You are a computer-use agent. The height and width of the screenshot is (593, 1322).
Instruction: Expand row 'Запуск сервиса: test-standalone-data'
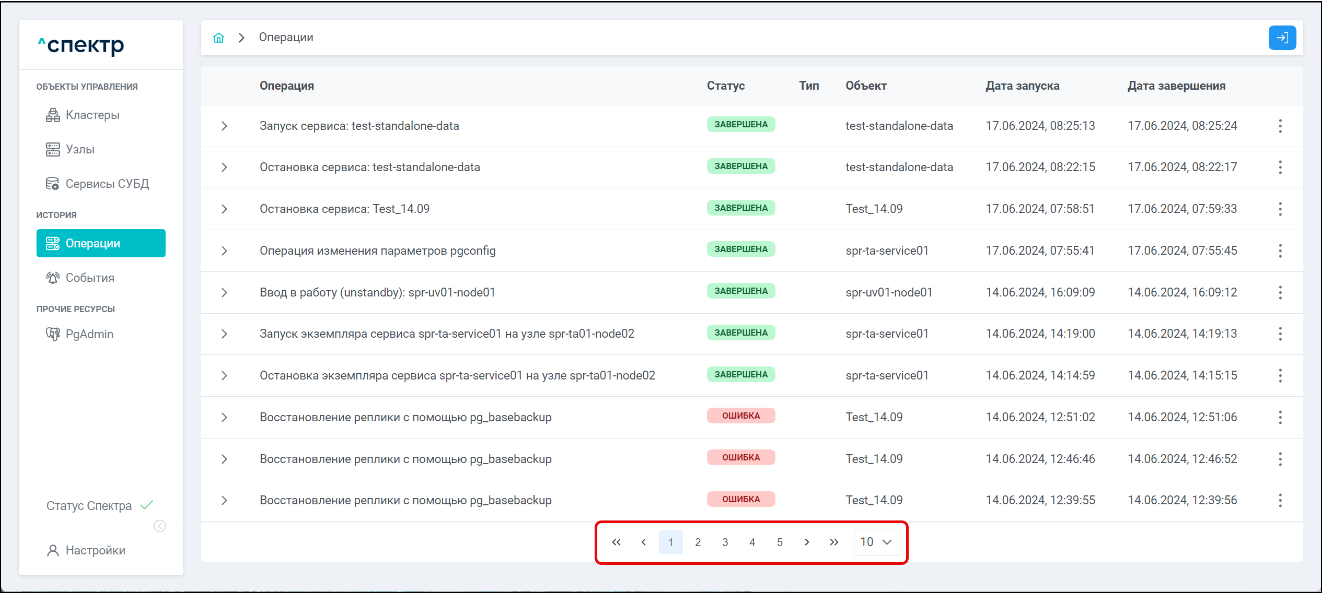pos(224,126)
